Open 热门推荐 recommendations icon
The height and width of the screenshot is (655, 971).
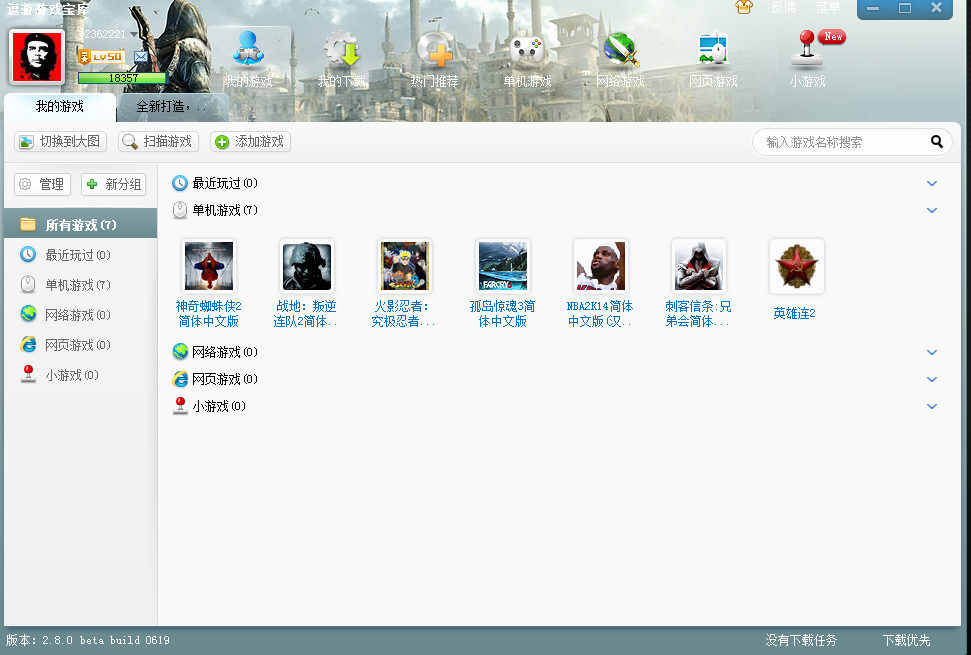[x=434, y=59]
